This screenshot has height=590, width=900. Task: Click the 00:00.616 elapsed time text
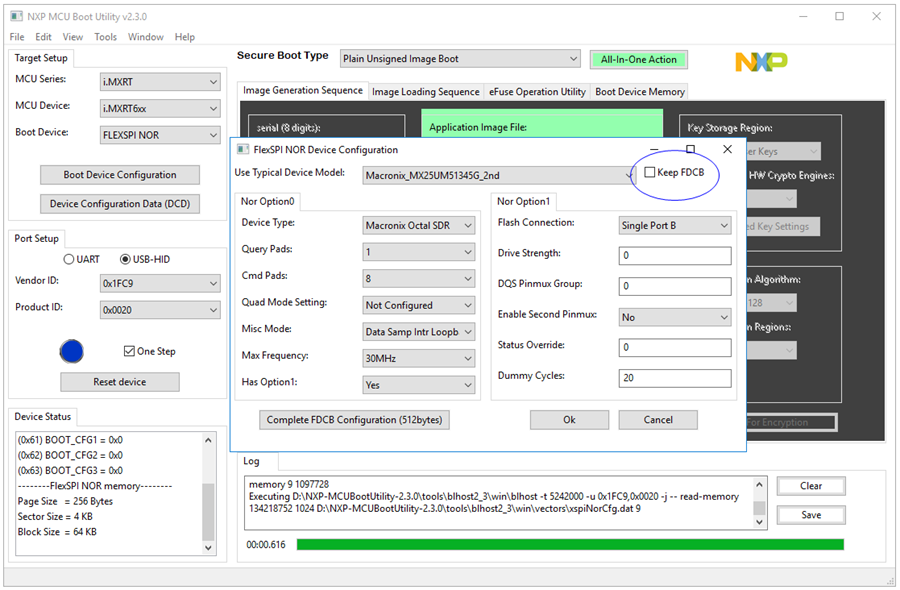[266, 545]
